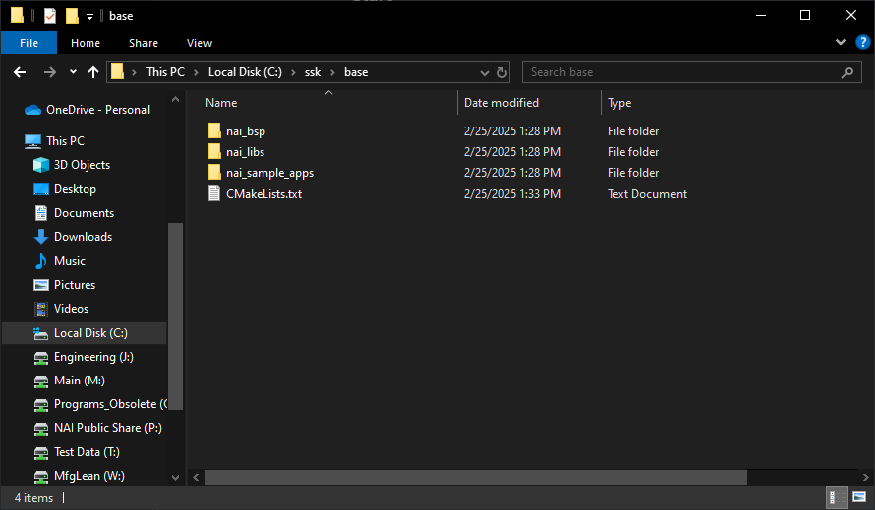Refresh the base folder
The image size is (875, 510).
click(502, 73)
